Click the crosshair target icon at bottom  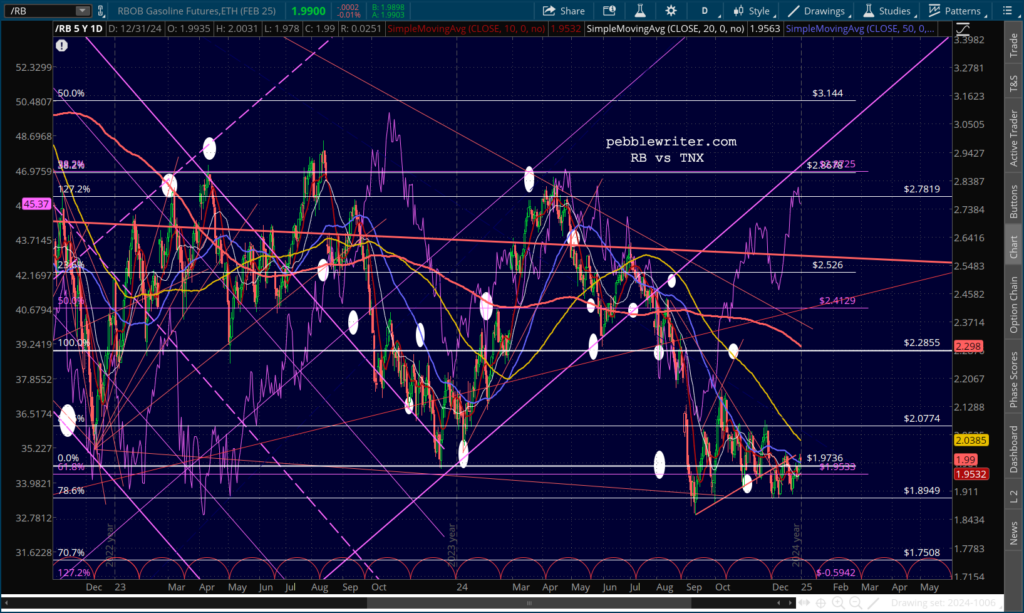[x=820, y=603]
